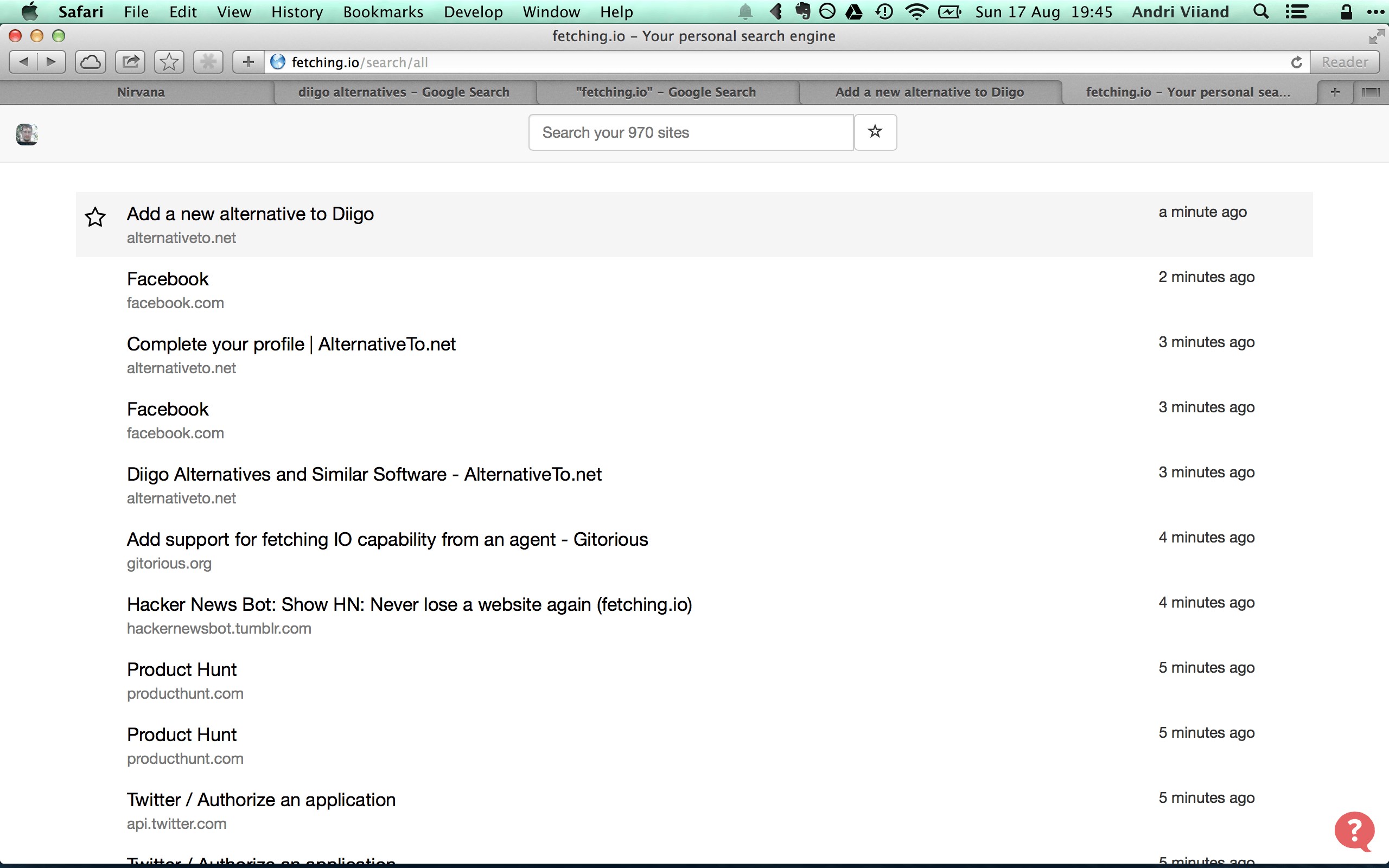Star the 'Add a new alternative to Diigo' result
Image resolution: width=1389 pixels, height=868 pixels.
95,217
